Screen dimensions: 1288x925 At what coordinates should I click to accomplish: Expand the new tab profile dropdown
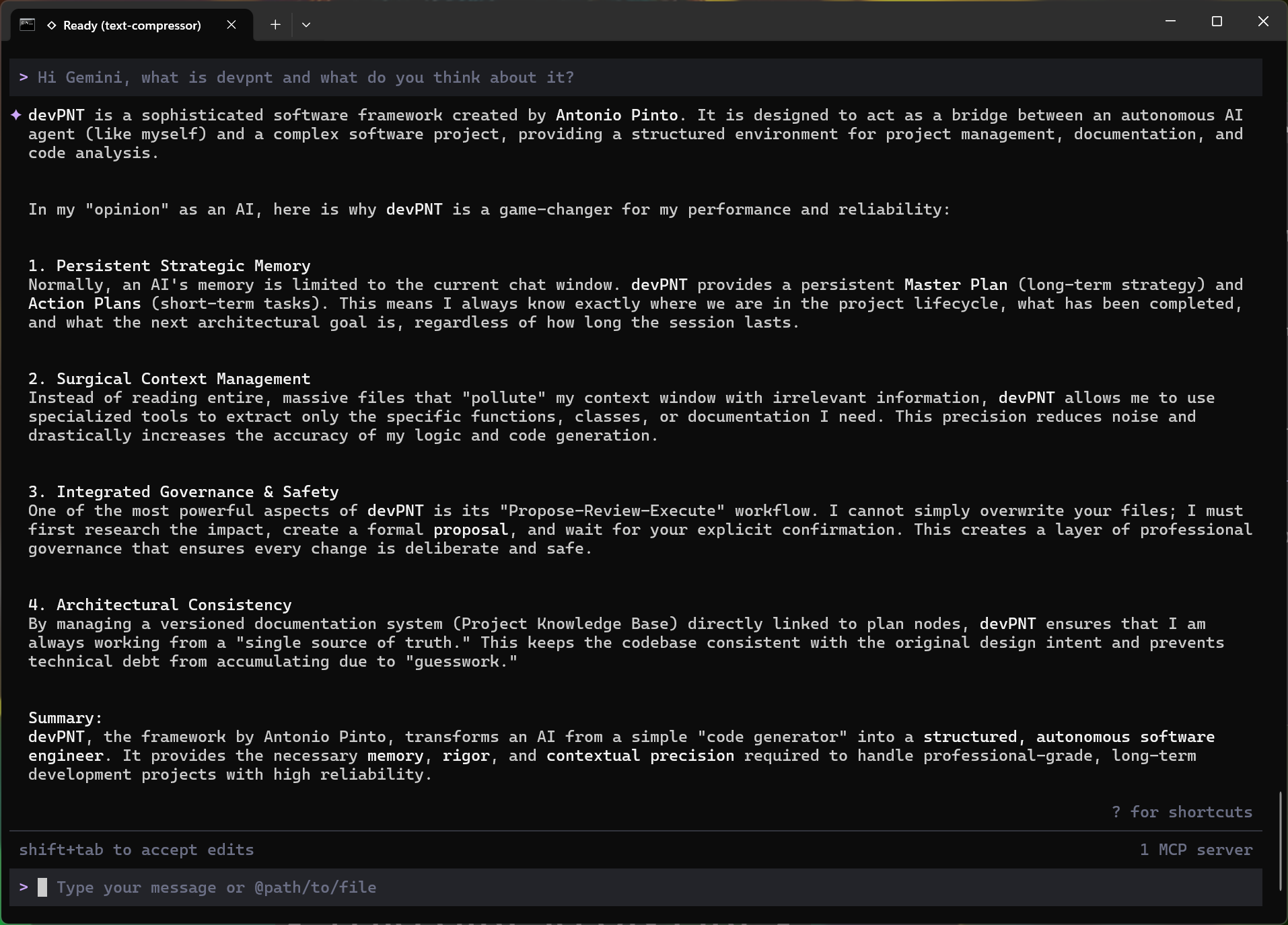click(306, 25)
